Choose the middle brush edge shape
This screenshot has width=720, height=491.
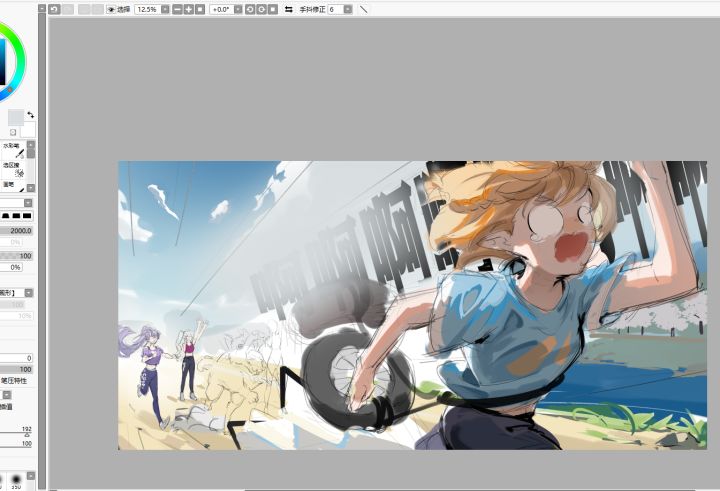(x=17, y=215)
